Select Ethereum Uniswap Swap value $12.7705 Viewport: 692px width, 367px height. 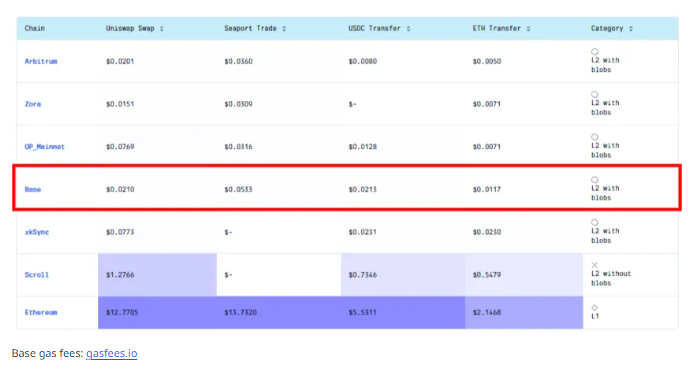[122, 313]
